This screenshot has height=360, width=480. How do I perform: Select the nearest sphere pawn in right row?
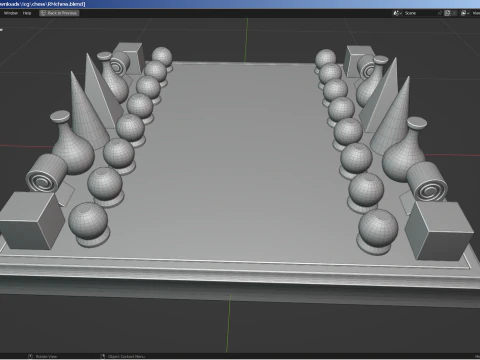377,232
